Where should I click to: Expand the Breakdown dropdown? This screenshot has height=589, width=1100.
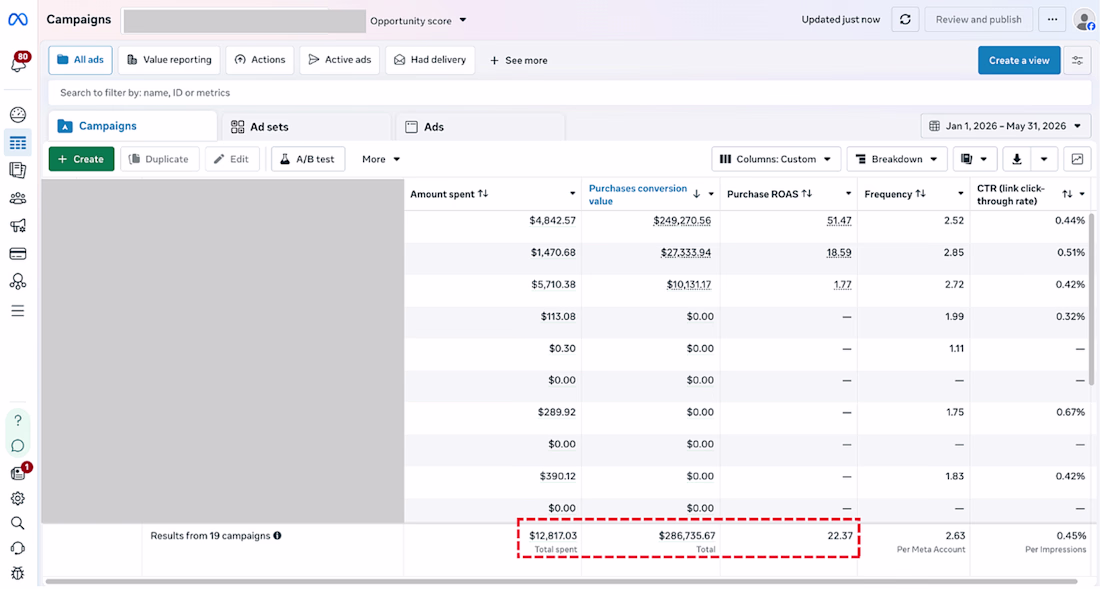pyautogui.click(x=897, y=159)
